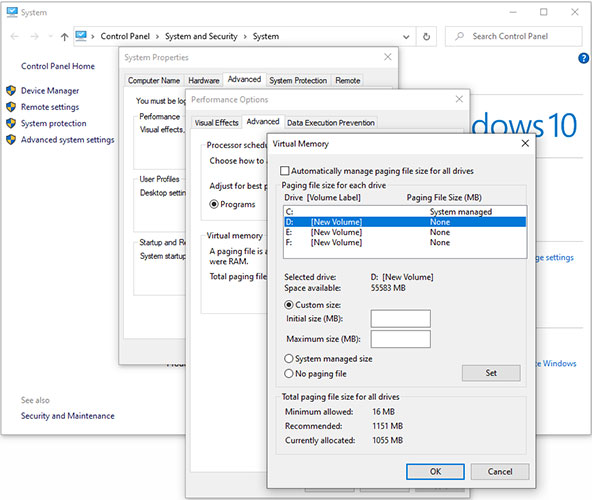Screen dimensions: 592x500
Task: Click the Remote settings shield icon
Action: 11,107
